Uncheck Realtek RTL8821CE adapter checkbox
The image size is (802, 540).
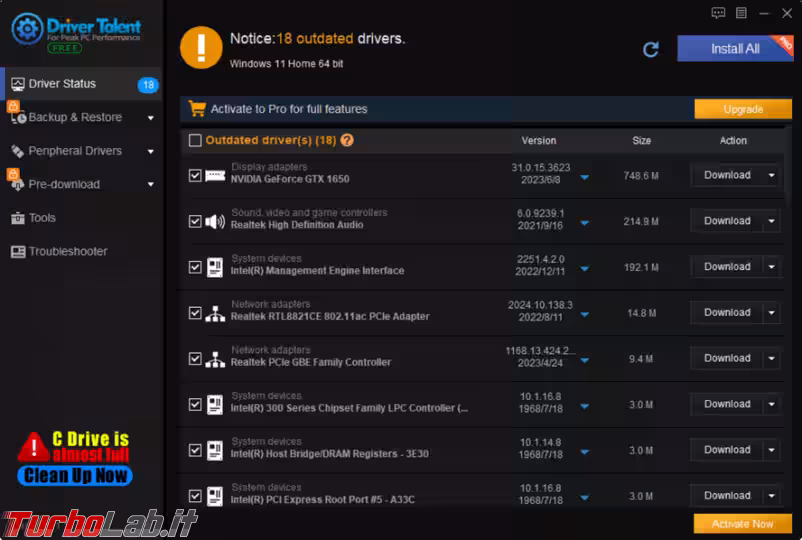pyautogui.click(x=195, y=313)
